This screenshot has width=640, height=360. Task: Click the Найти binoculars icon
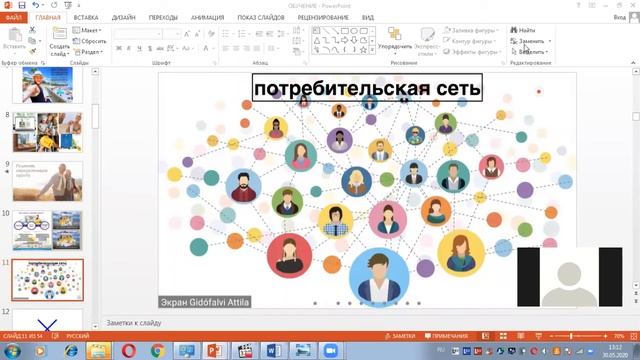pyautogui.click(x=514, y=30)
